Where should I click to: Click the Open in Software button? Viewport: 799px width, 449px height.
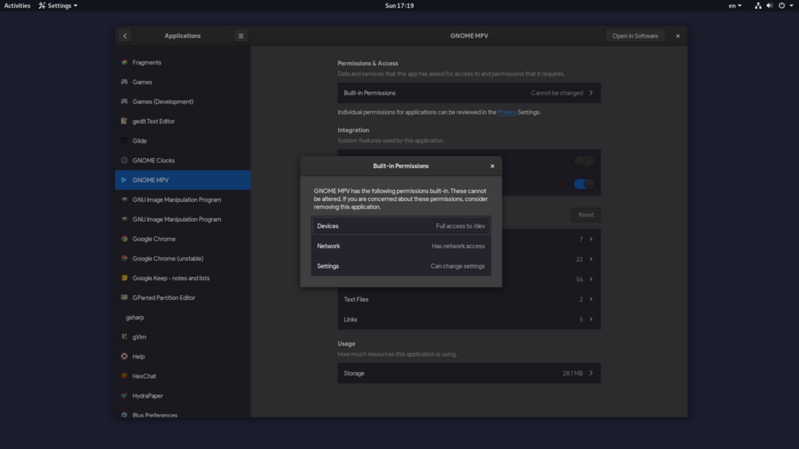[x=635, y=36]
